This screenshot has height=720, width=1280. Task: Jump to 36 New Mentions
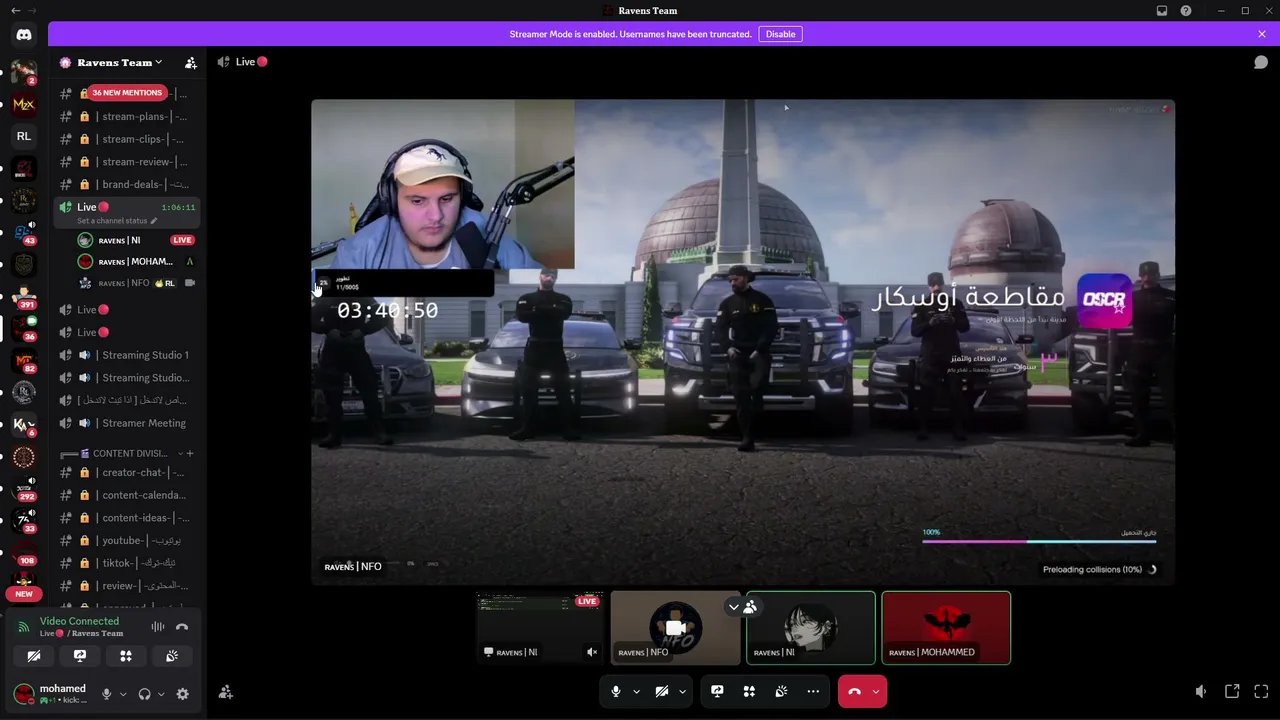[127, 93]
